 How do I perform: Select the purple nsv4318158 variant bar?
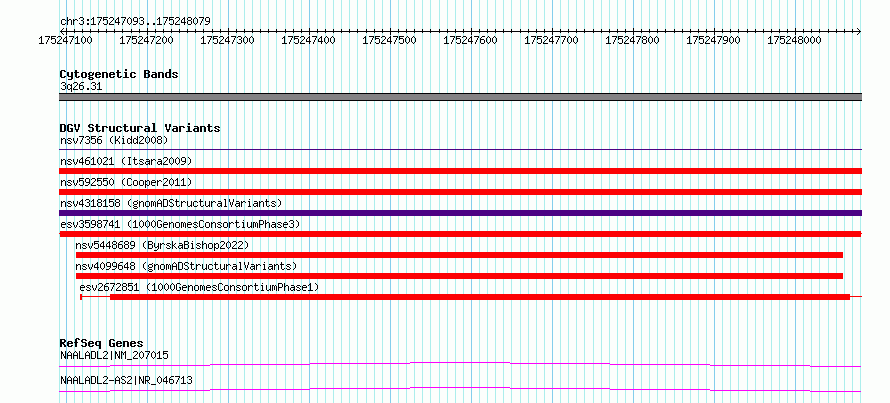460,213
